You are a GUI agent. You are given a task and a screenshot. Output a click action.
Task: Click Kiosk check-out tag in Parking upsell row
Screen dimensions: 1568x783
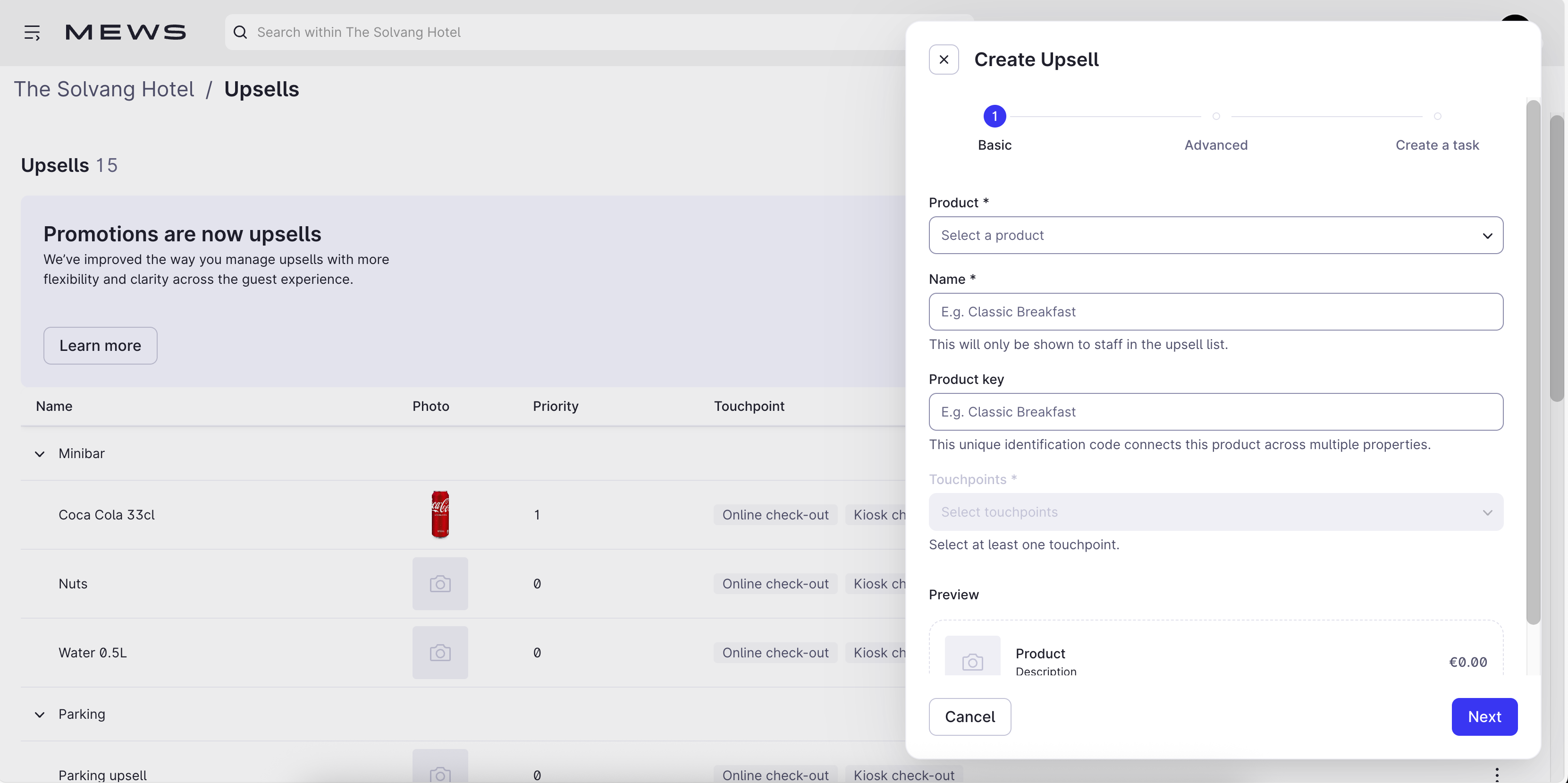pos(904,774)
